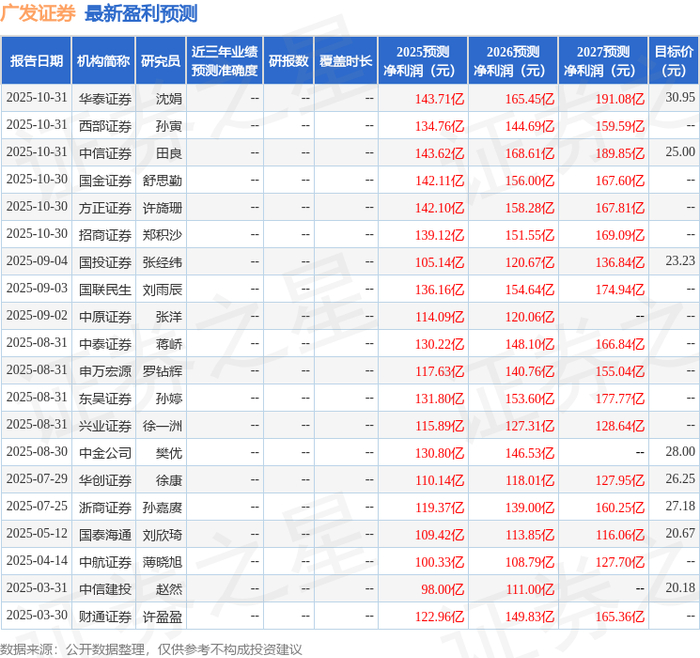Select the 申万宏源 institution cell

[105, 371]
